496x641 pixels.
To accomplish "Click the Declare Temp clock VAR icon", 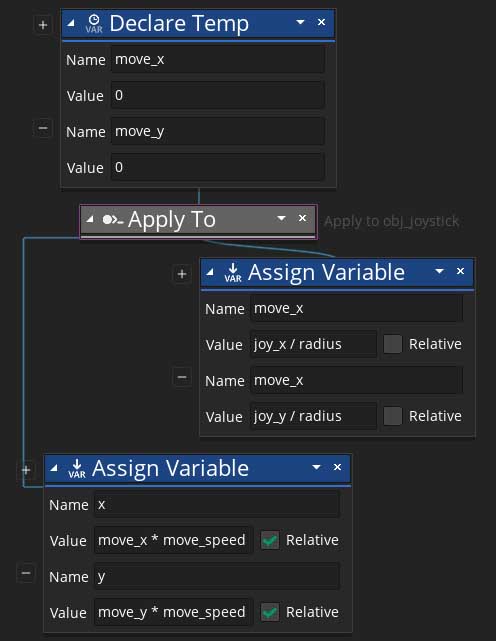I will click(94, 23).
